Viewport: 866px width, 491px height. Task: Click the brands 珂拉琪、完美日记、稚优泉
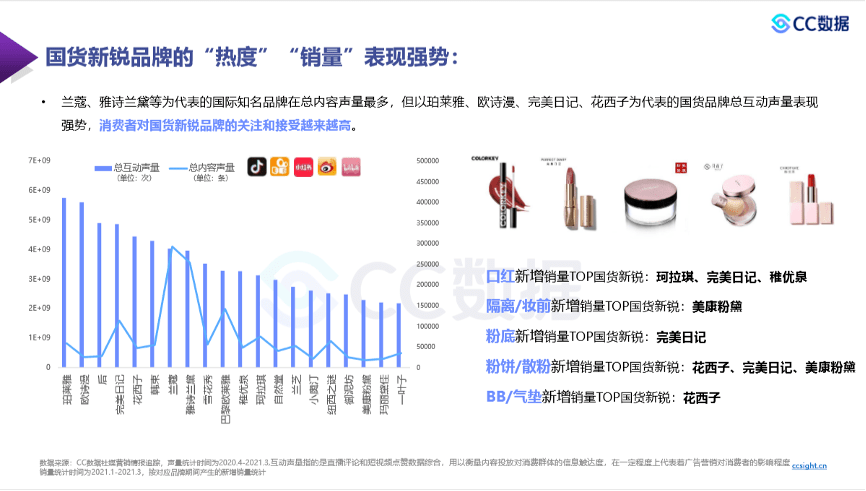point(732,277)
